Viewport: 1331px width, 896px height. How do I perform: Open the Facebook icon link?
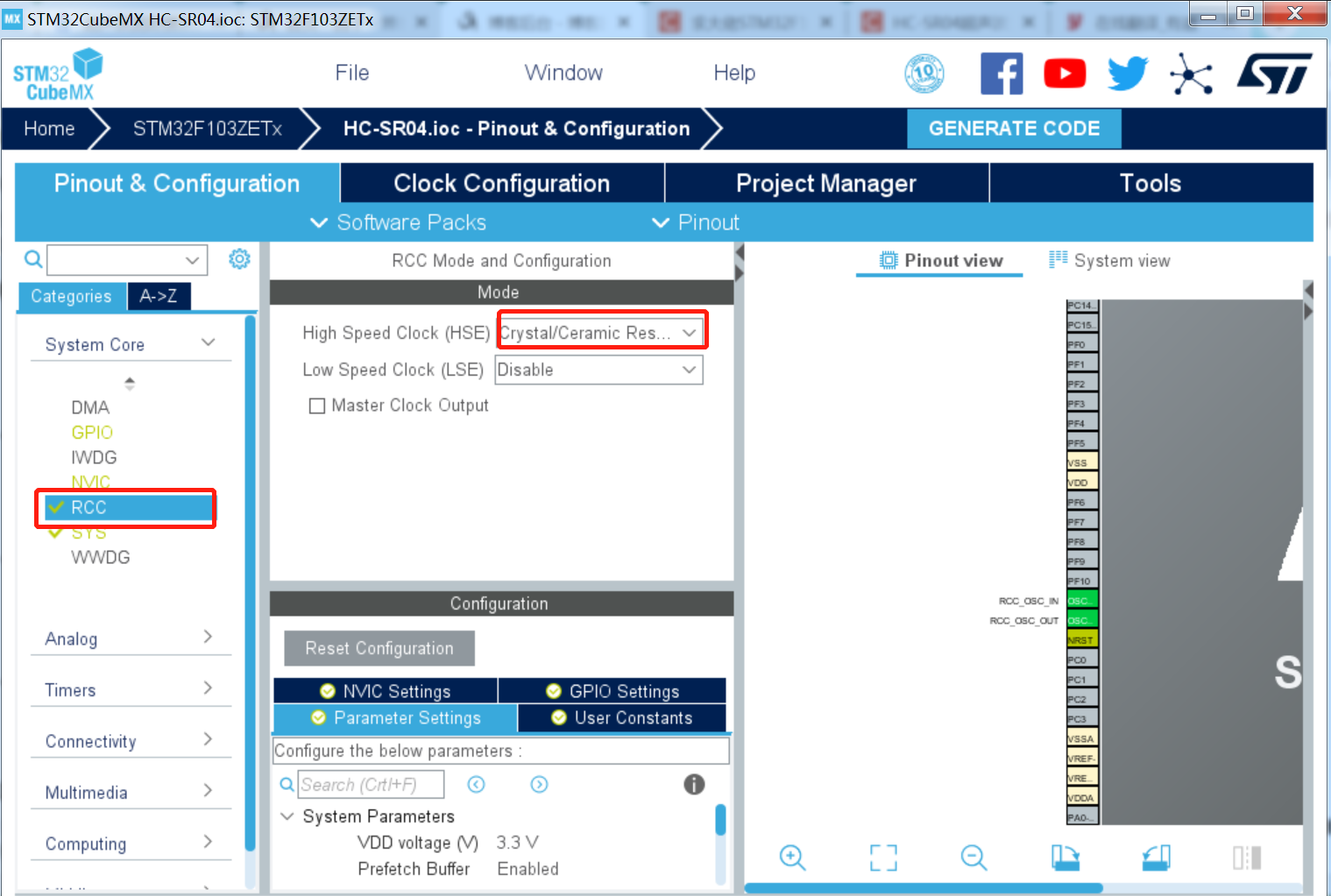click(1002, 74)
